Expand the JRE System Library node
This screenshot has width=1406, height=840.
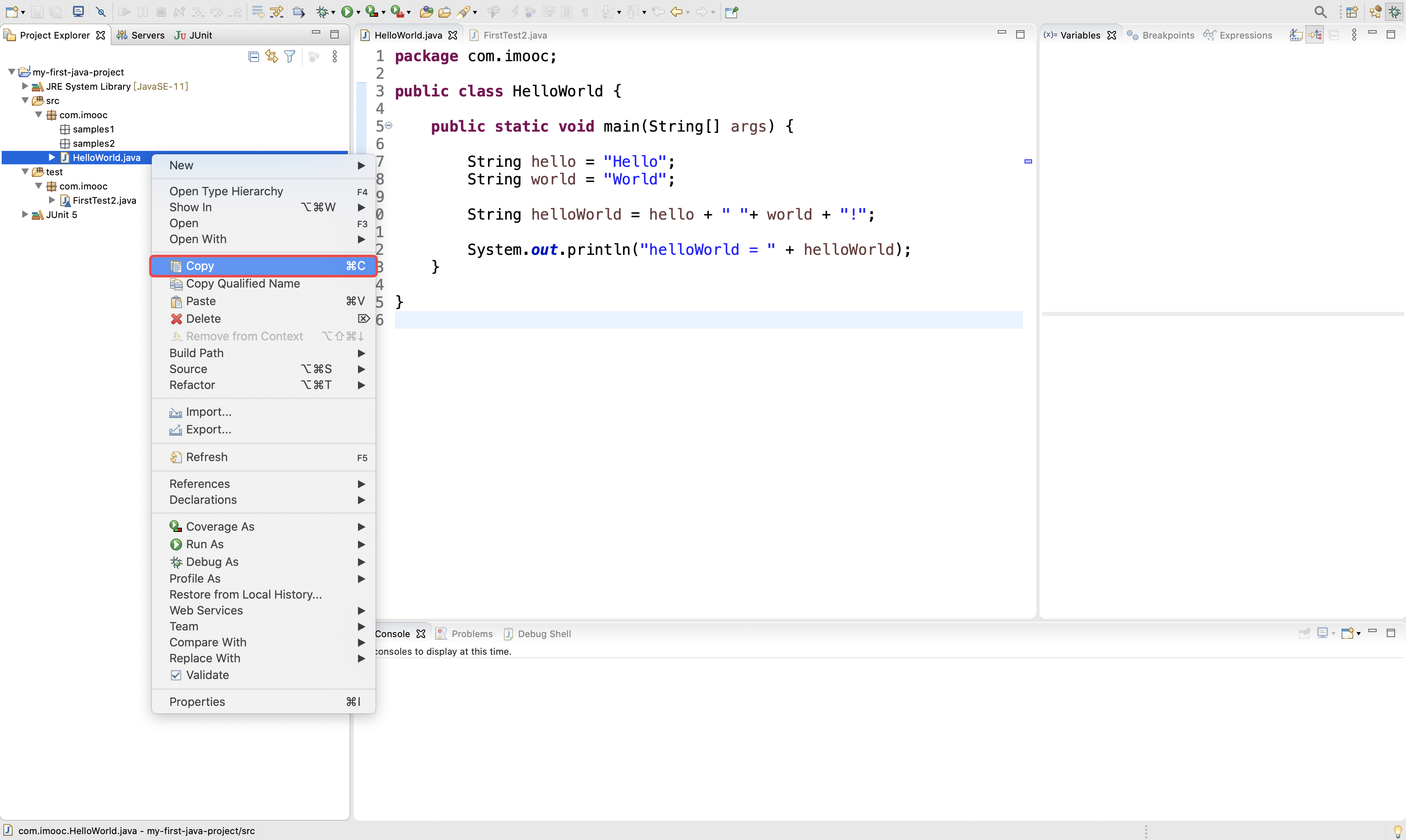tap(25, 86)
